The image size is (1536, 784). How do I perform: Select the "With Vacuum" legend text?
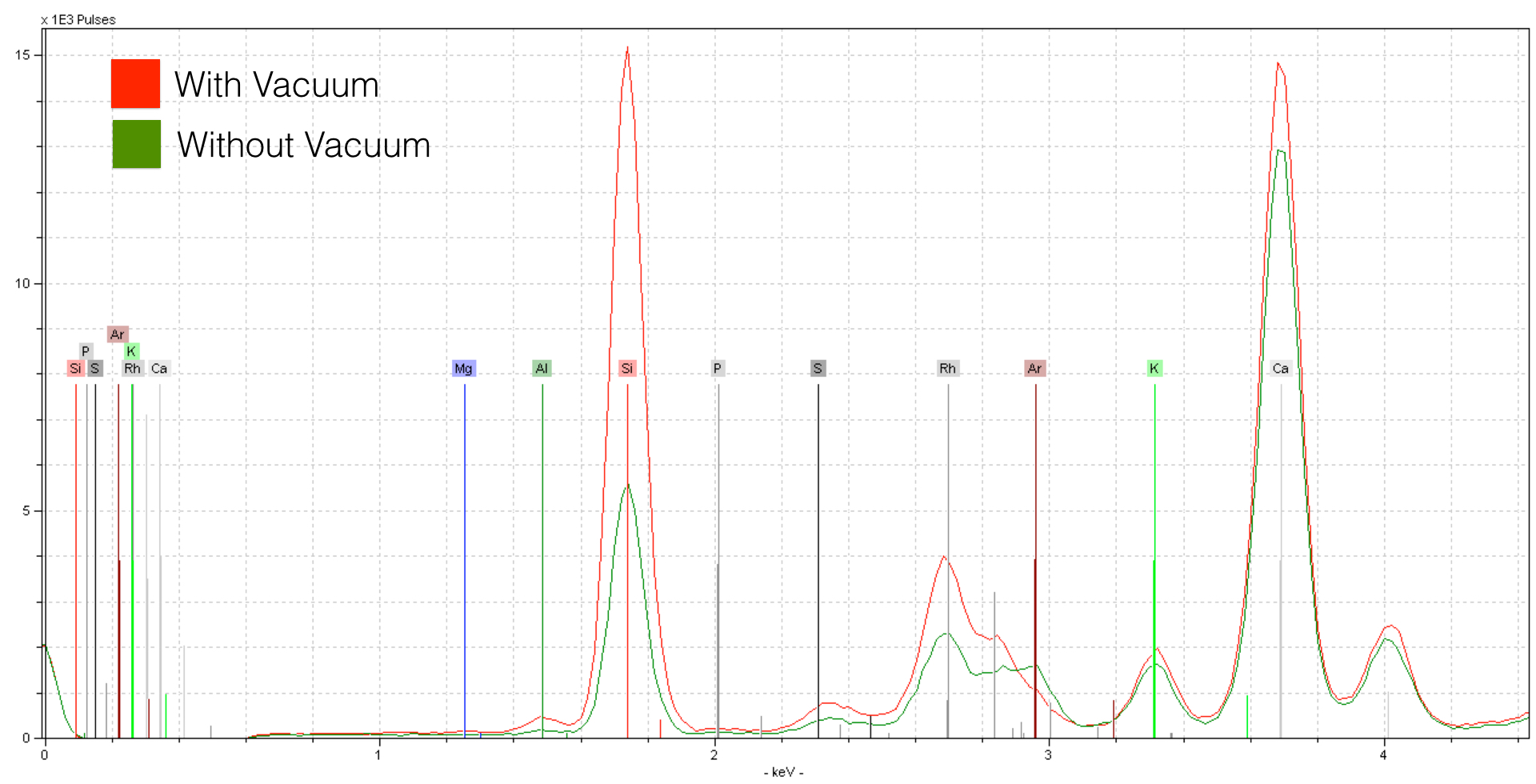276,85
